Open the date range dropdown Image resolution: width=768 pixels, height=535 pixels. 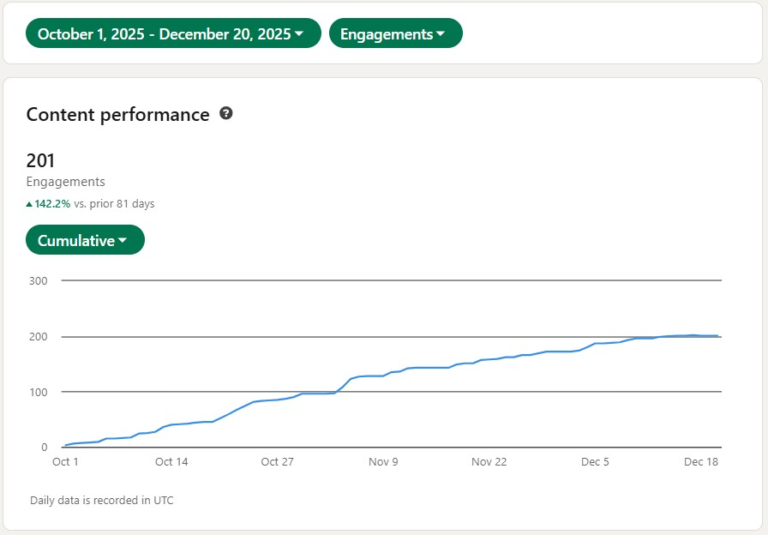(x=173, y=33)
